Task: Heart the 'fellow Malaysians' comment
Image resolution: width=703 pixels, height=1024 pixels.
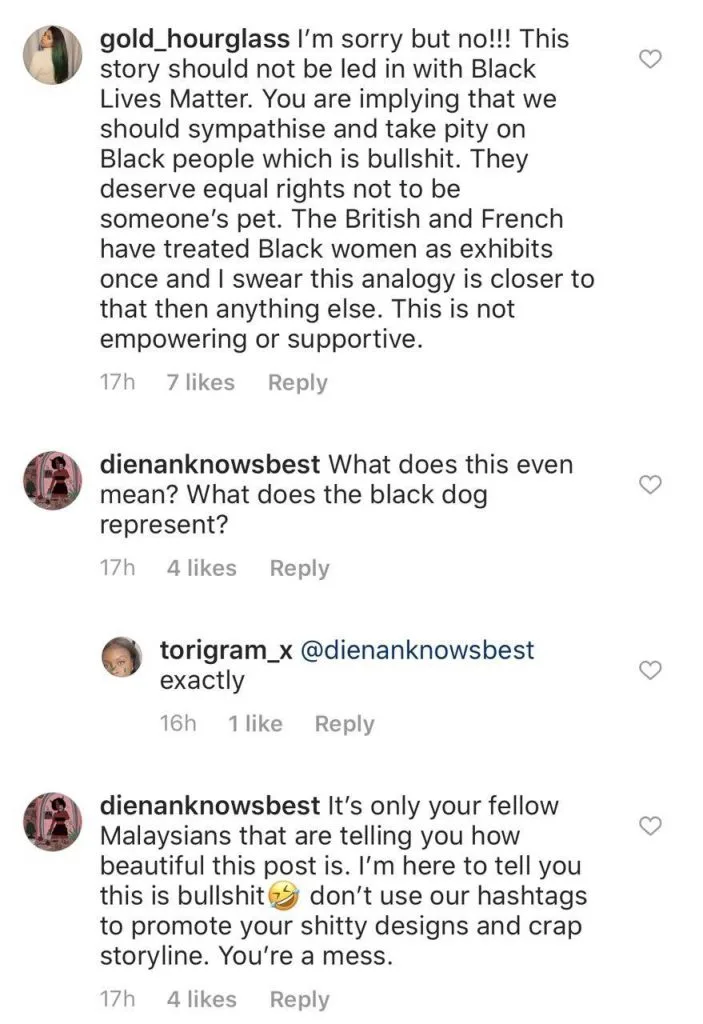Action: [650, 825]
